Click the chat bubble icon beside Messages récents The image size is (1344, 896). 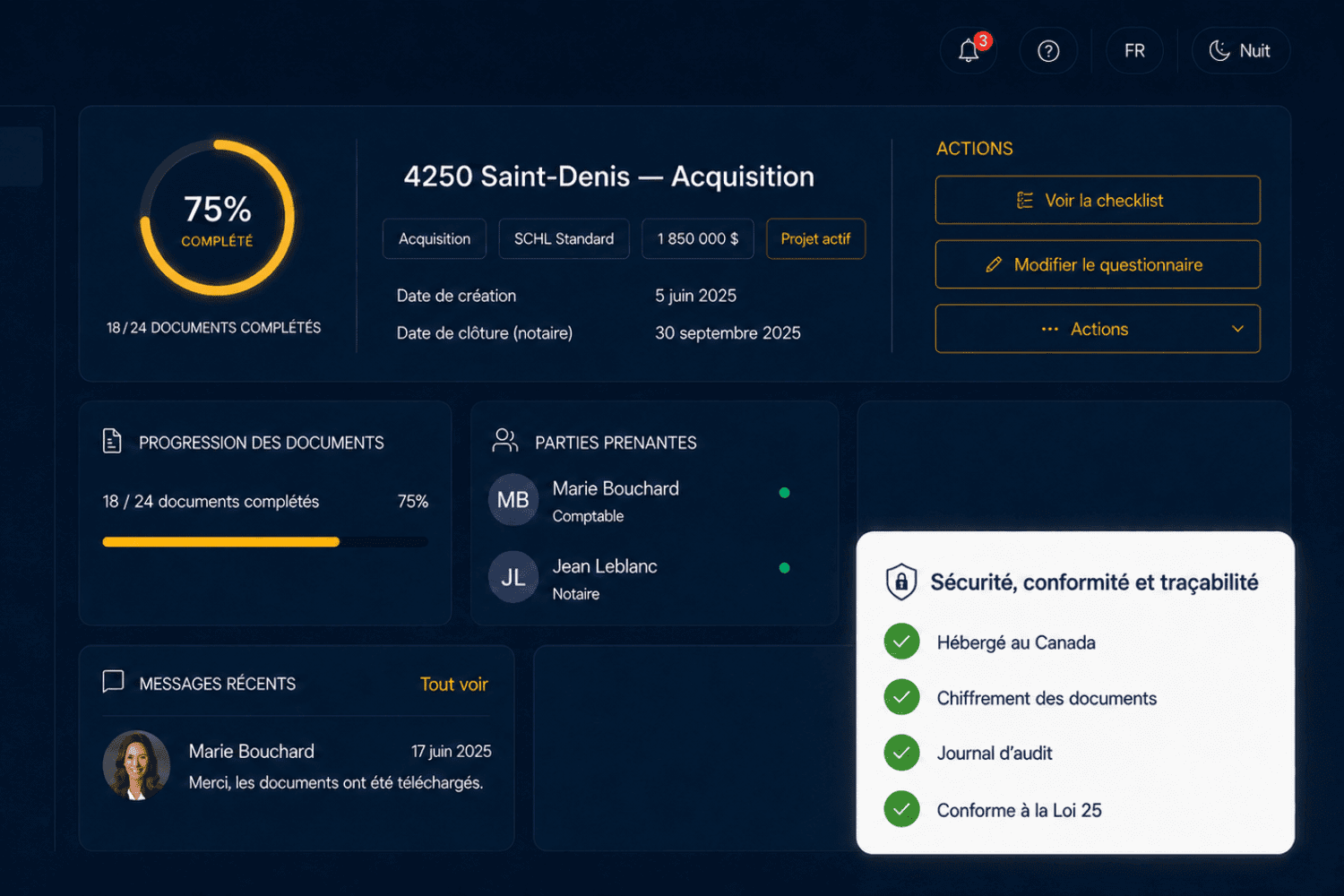click(x=113, y=682)
